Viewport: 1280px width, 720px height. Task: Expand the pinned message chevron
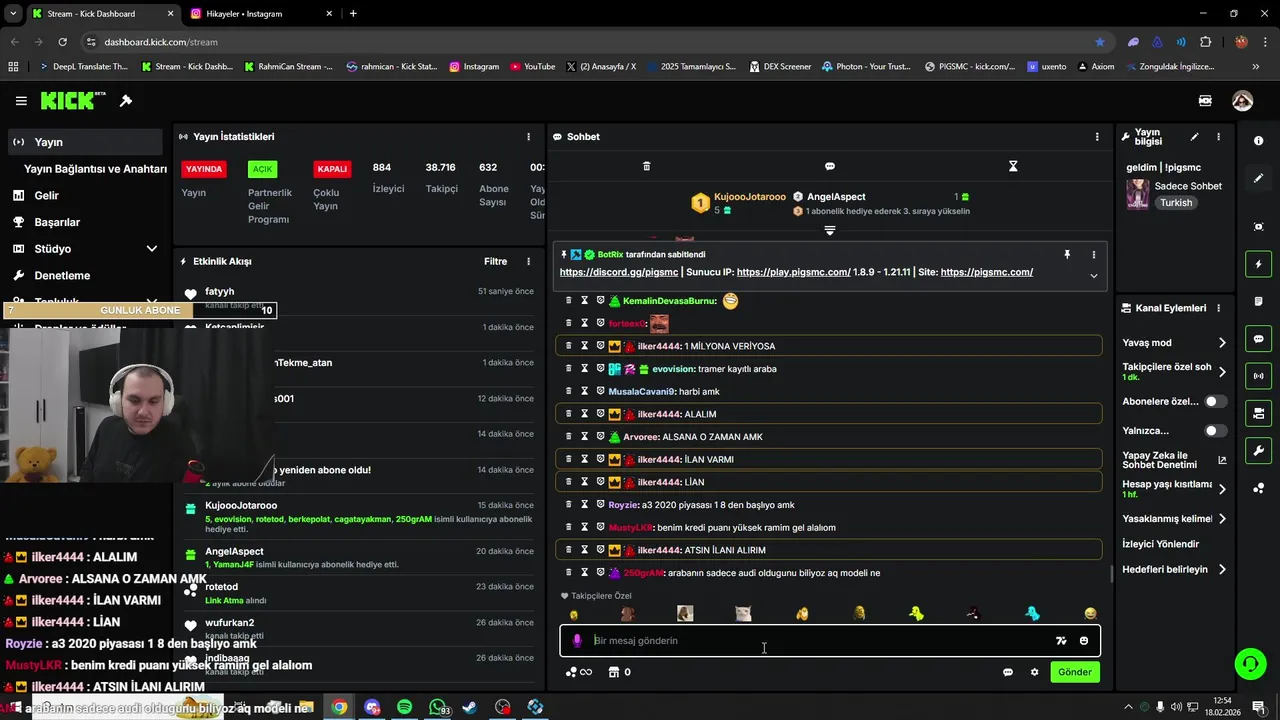(x=1093, y=276)
